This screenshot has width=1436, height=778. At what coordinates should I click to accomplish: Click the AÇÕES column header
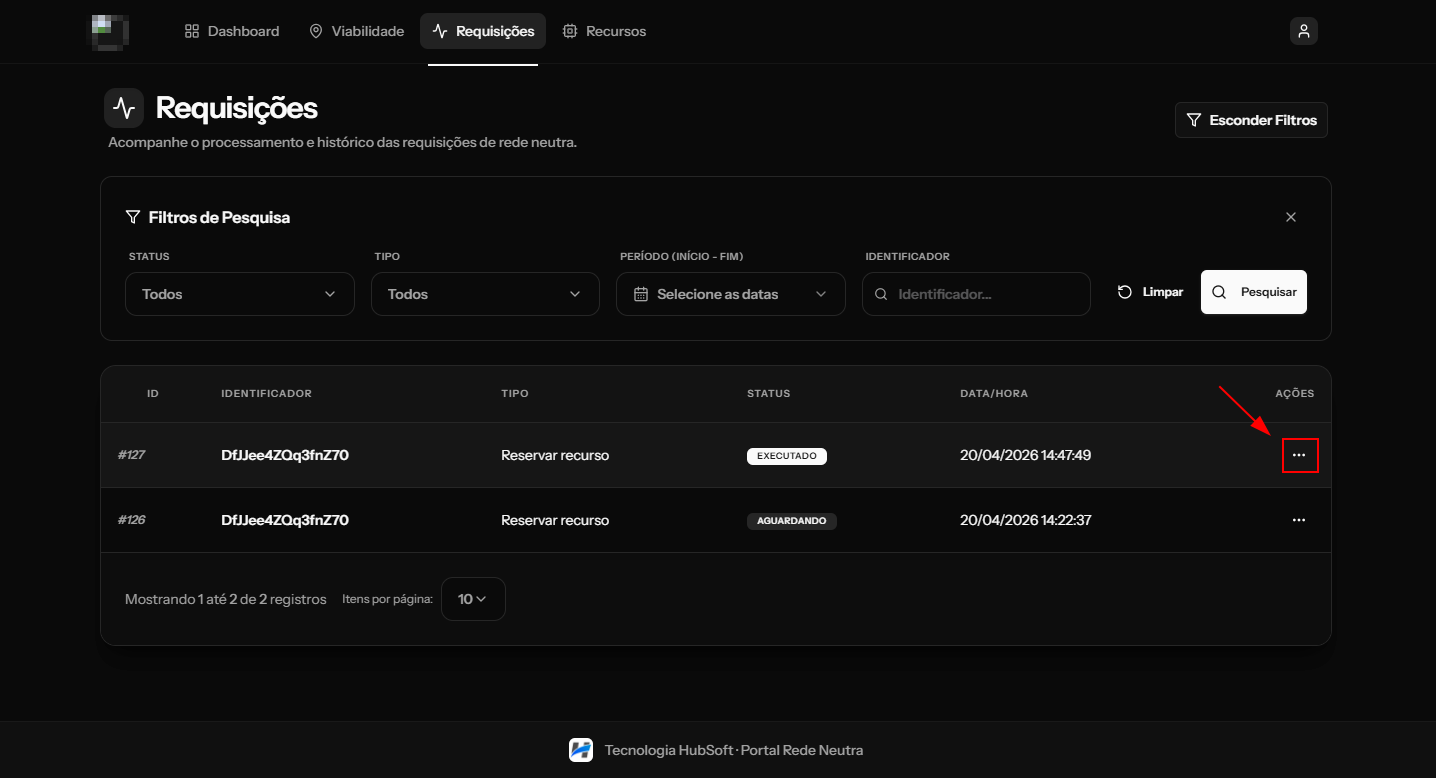[1295, 393]
